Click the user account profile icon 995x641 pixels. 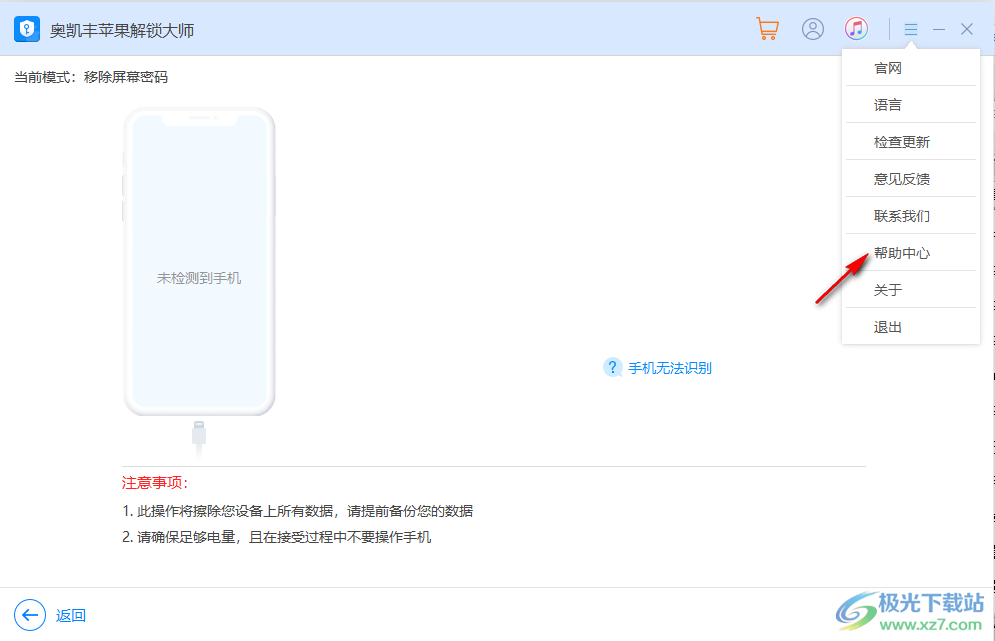tap(813, 29)
